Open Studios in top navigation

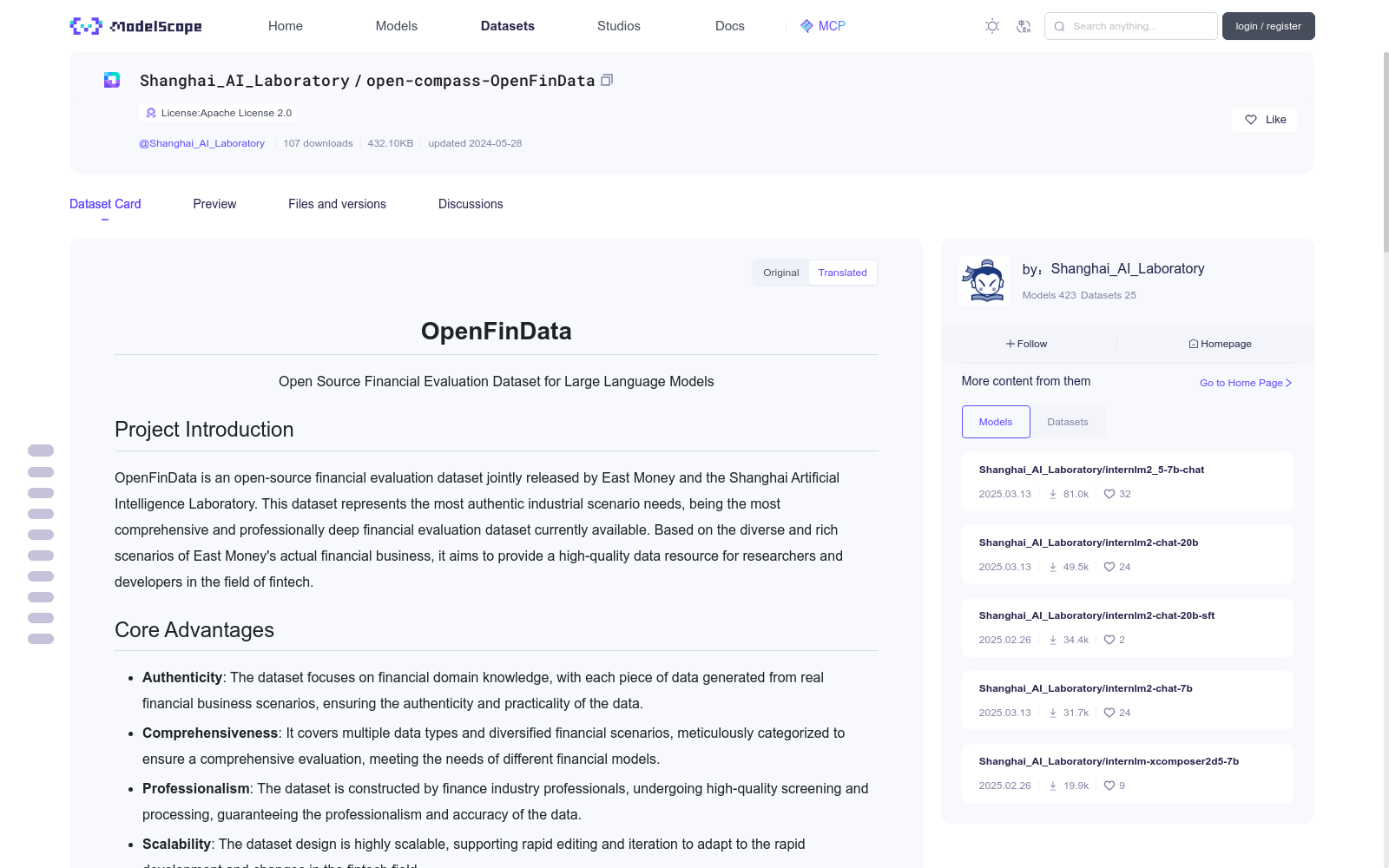(x=619, y=26)
